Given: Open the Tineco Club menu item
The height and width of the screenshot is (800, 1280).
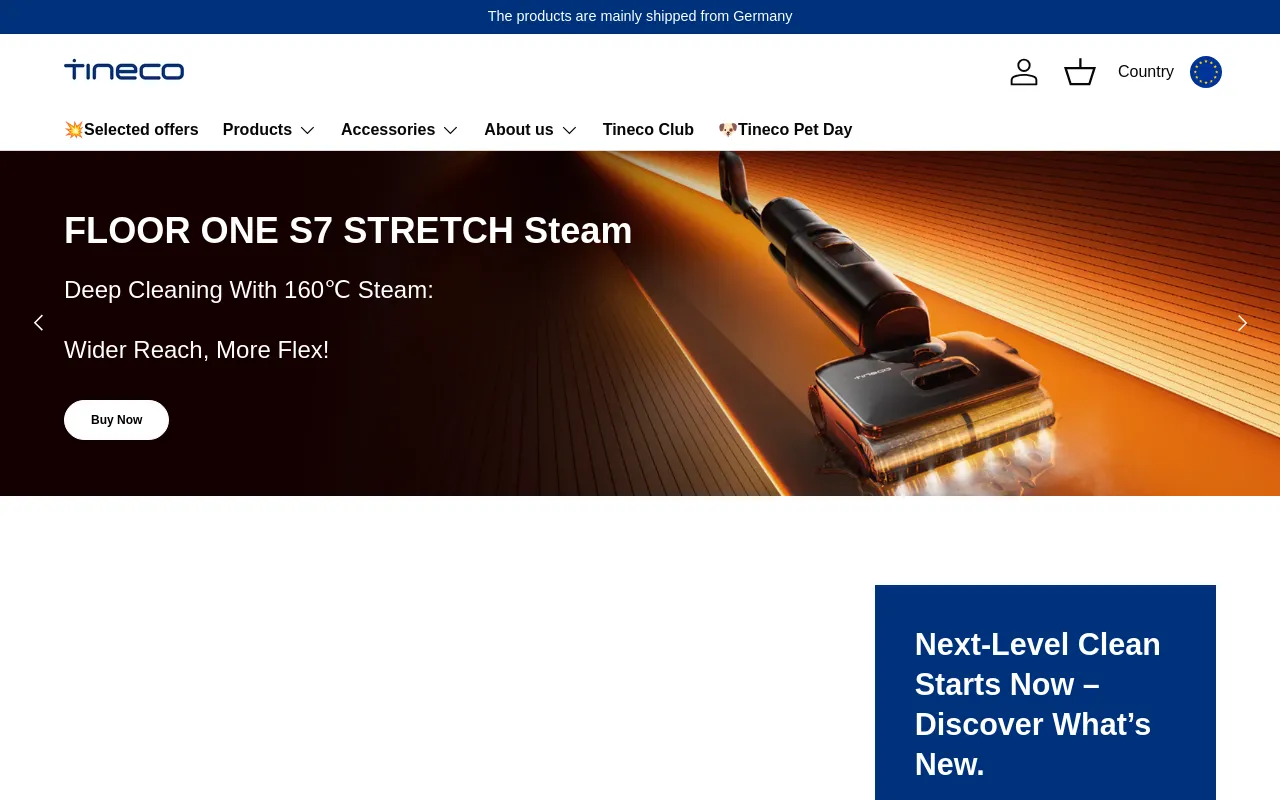Looking at the screenshot, I should point(648,130).
